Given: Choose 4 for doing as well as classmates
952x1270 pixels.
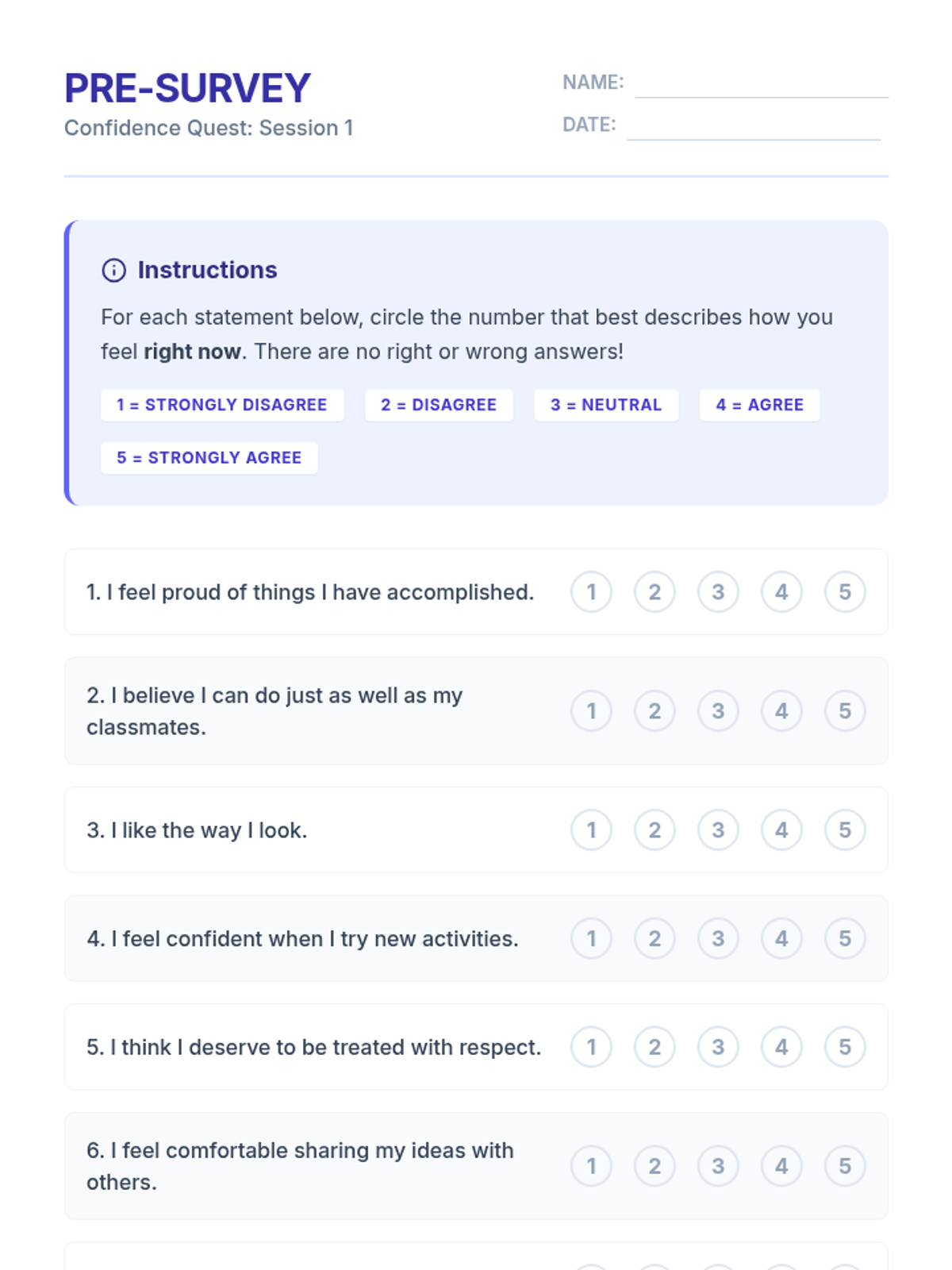Looking at the screenshot, I should pyautogui.click(x=781, y=711).
